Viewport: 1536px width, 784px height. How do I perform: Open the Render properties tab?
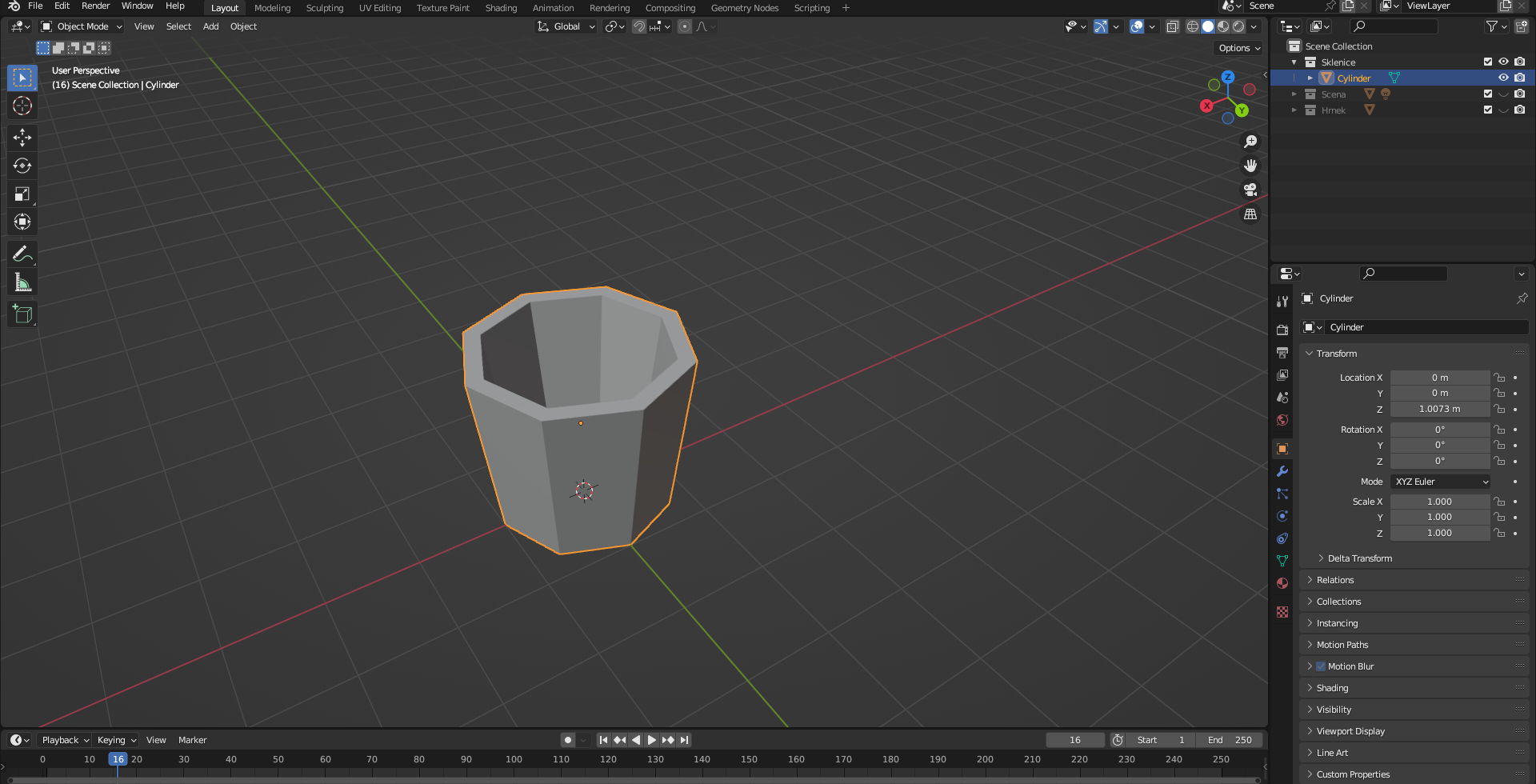1282,330
